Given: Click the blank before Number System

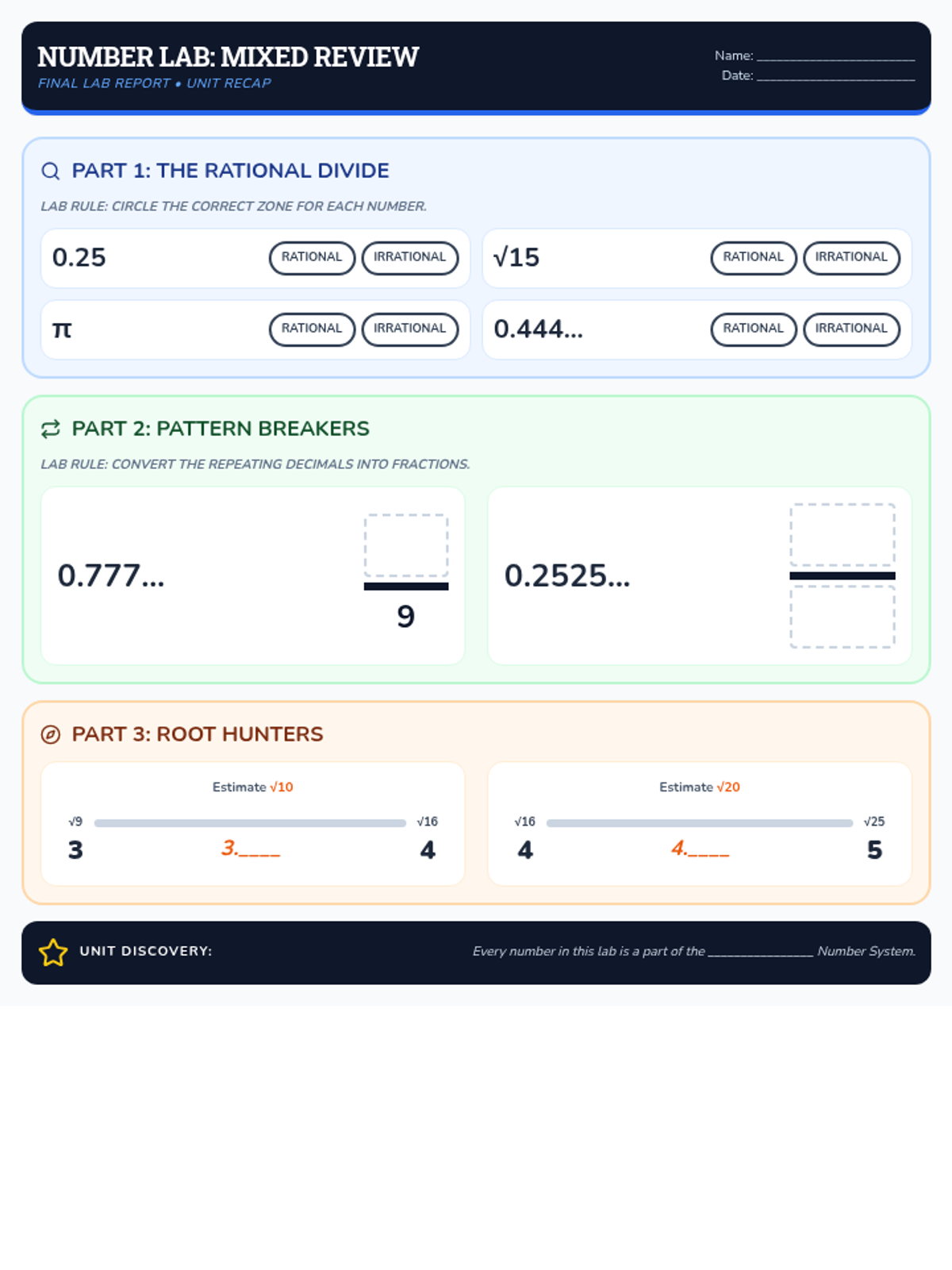Looking at the screenshot, I should click(x=761, y=952).
